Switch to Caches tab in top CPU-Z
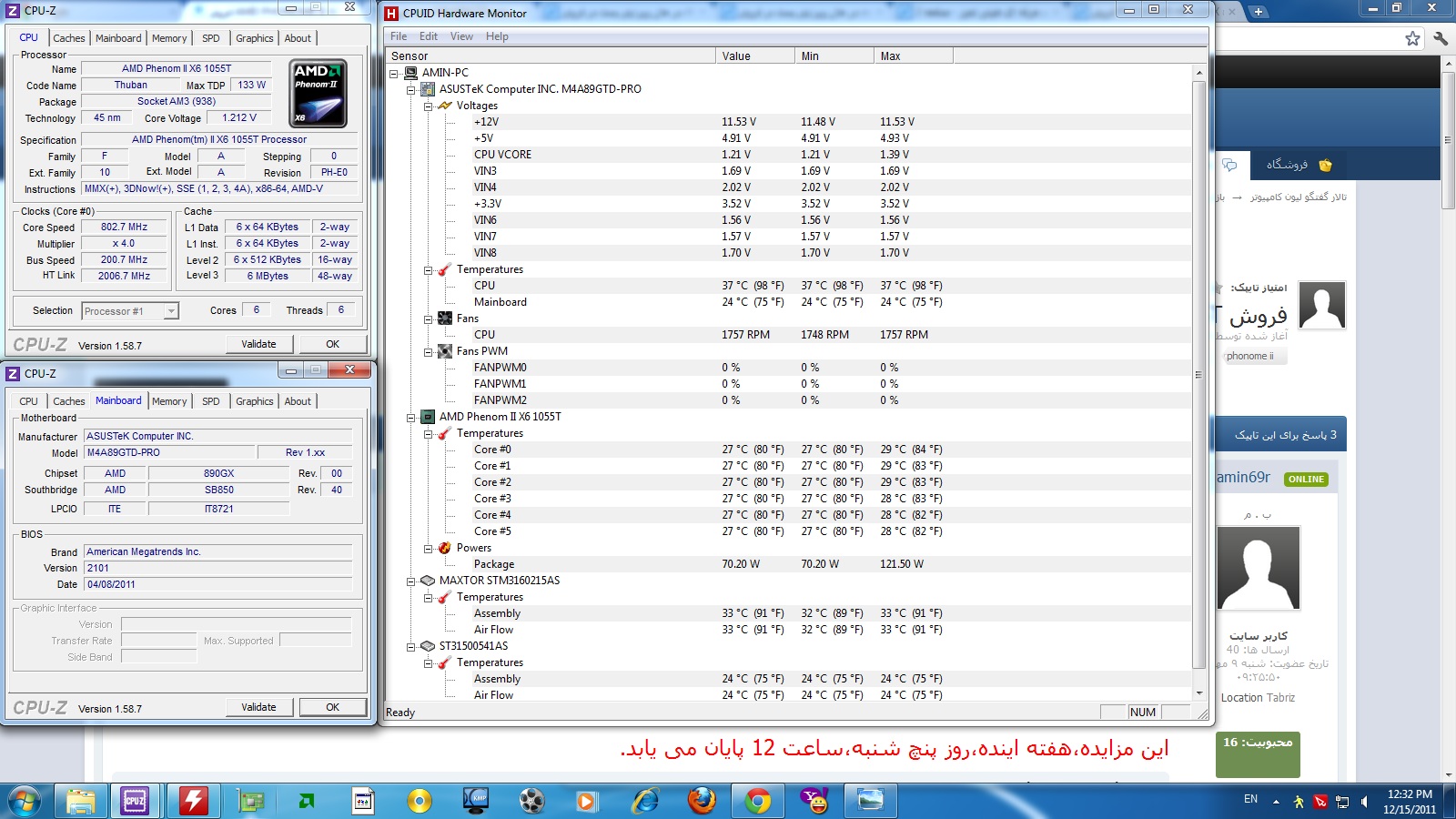The height and width of the screenshot is (819, 1456). (69, 38)
